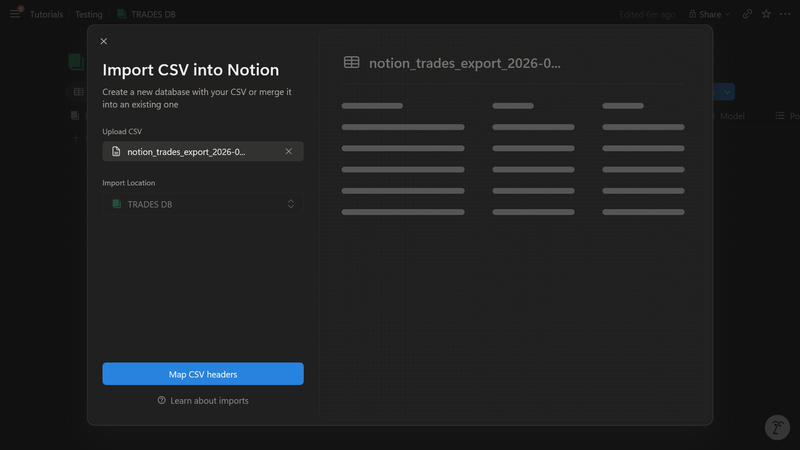Open the page options three-dots menu
This screenshot has width=800, height=450.
[785, 14]
